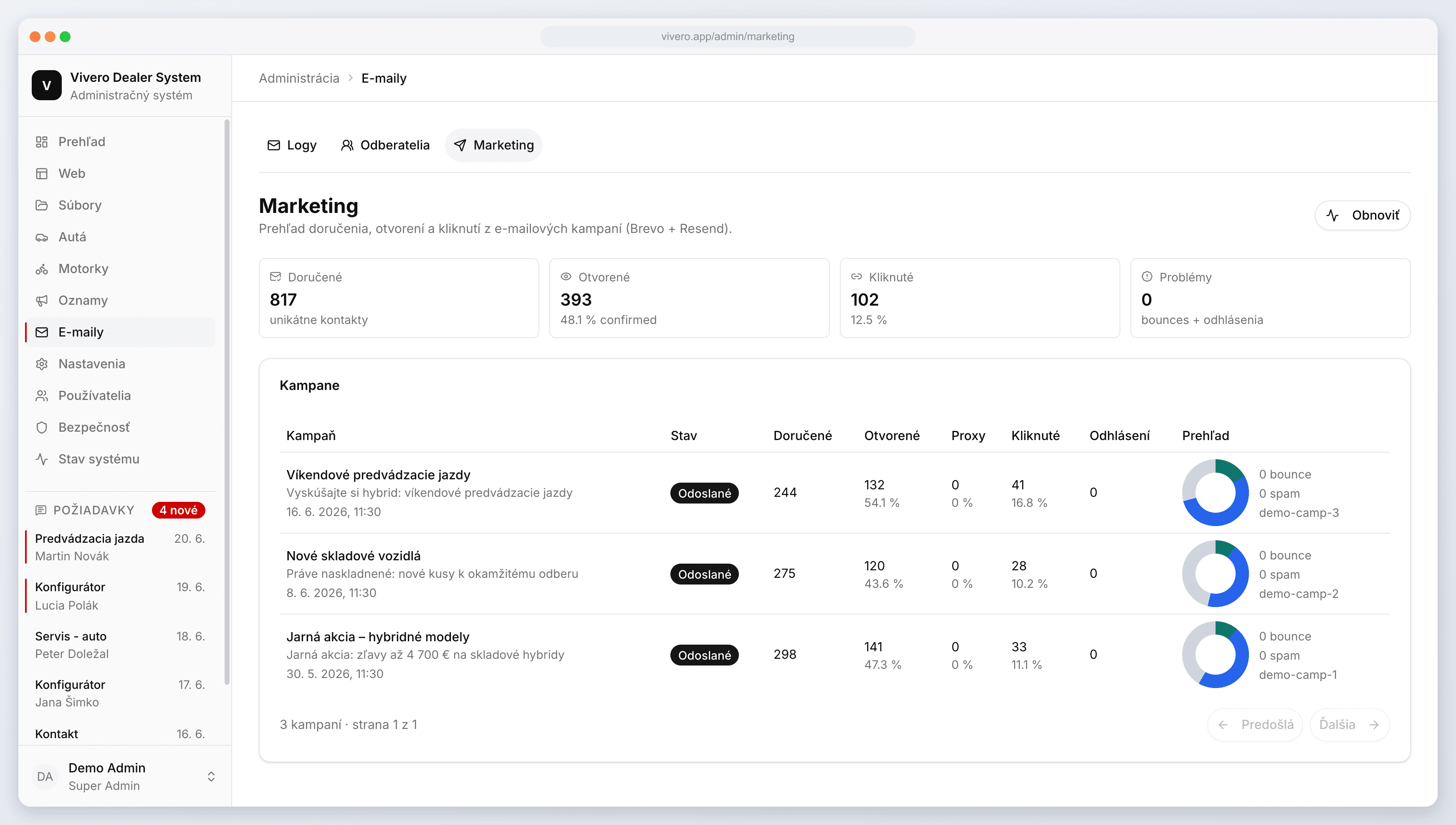Image resolution: width=1456 pixels, height=825 pixels.
Task: Click the Súbory folder icon
Action: [41, 205]
